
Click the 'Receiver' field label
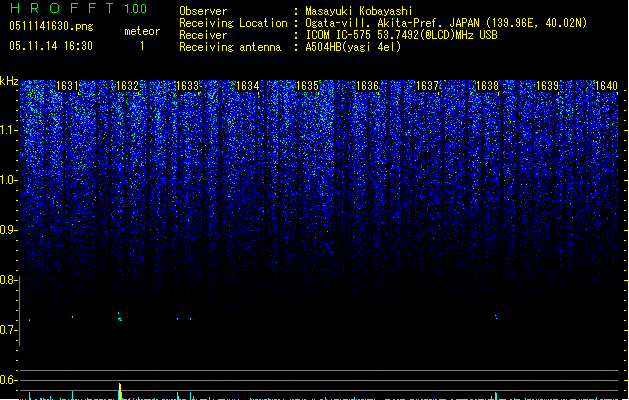[x=203, y=35]
